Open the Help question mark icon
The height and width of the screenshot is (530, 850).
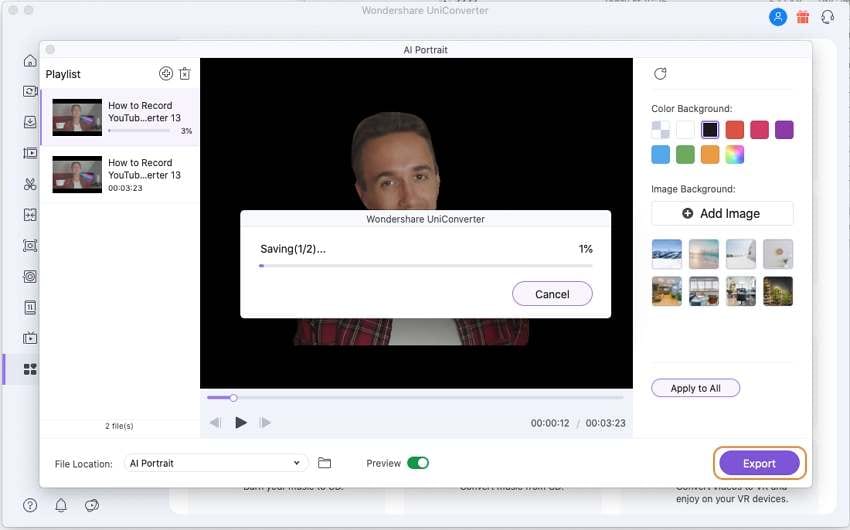tap(30, 505)
